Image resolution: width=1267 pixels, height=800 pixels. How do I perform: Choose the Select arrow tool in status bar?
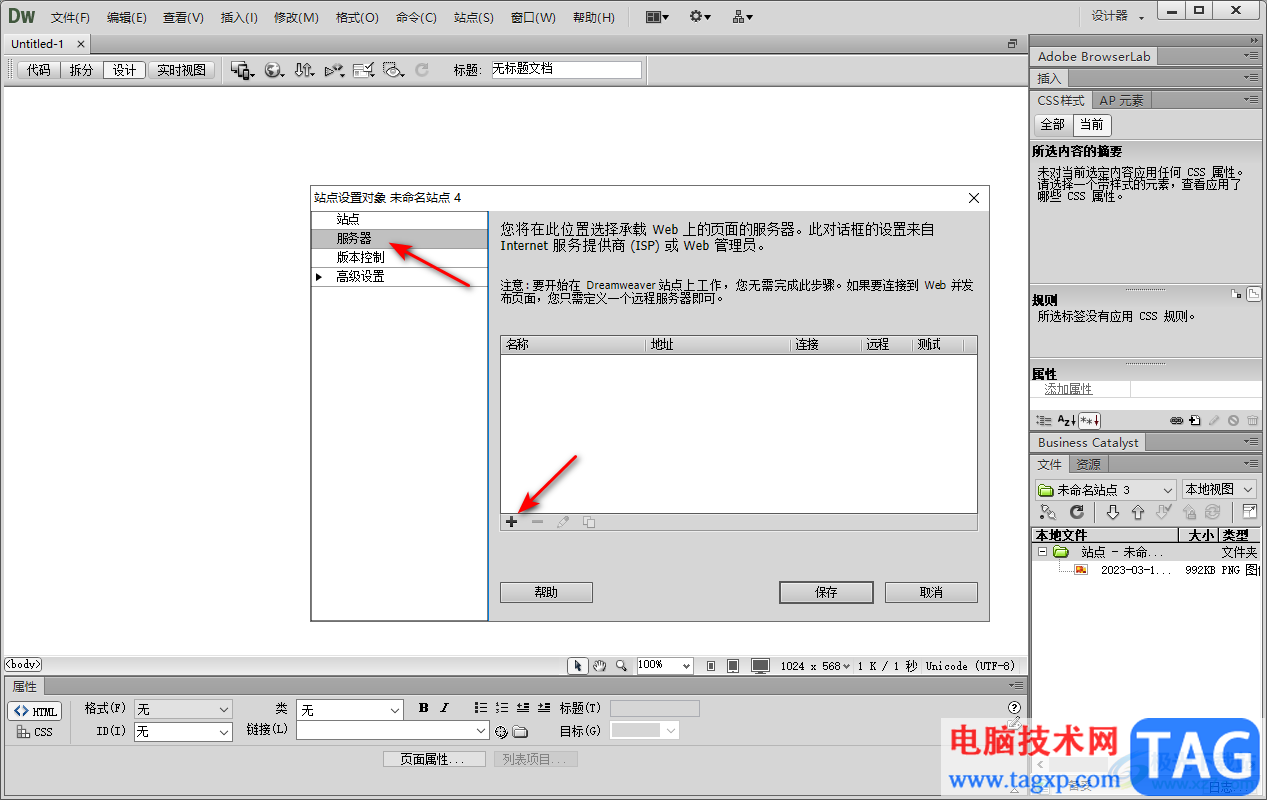tap(578, 665)
